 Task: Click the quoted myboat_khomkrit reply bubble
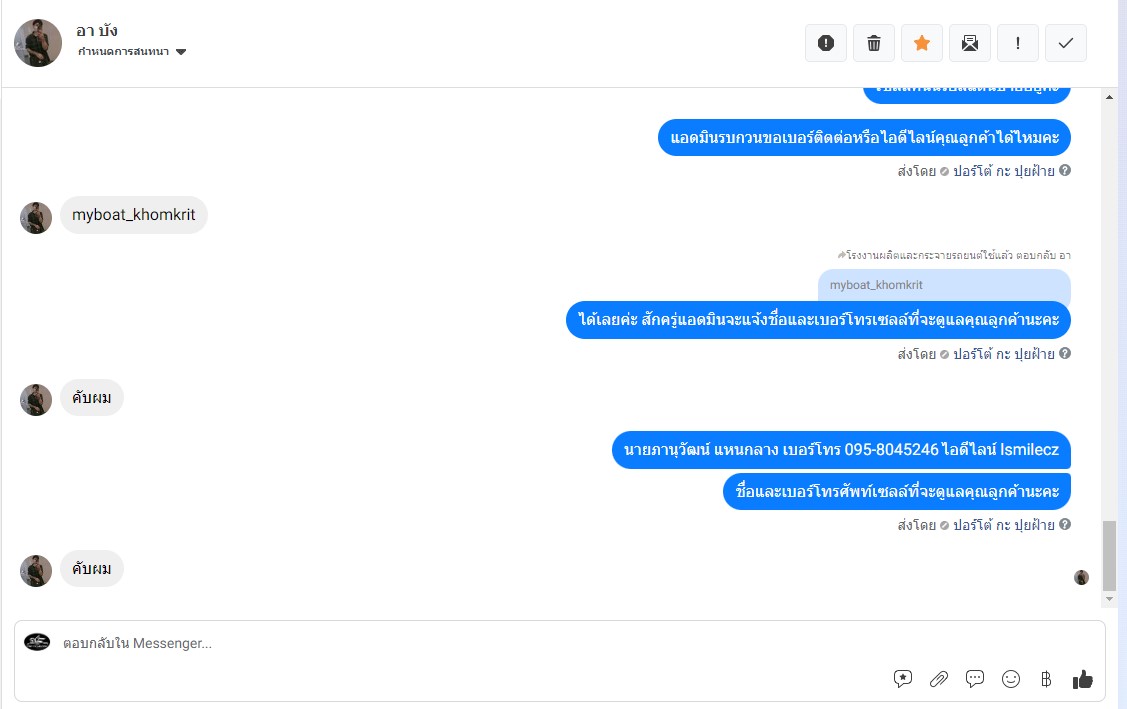[x=944, y=285]
